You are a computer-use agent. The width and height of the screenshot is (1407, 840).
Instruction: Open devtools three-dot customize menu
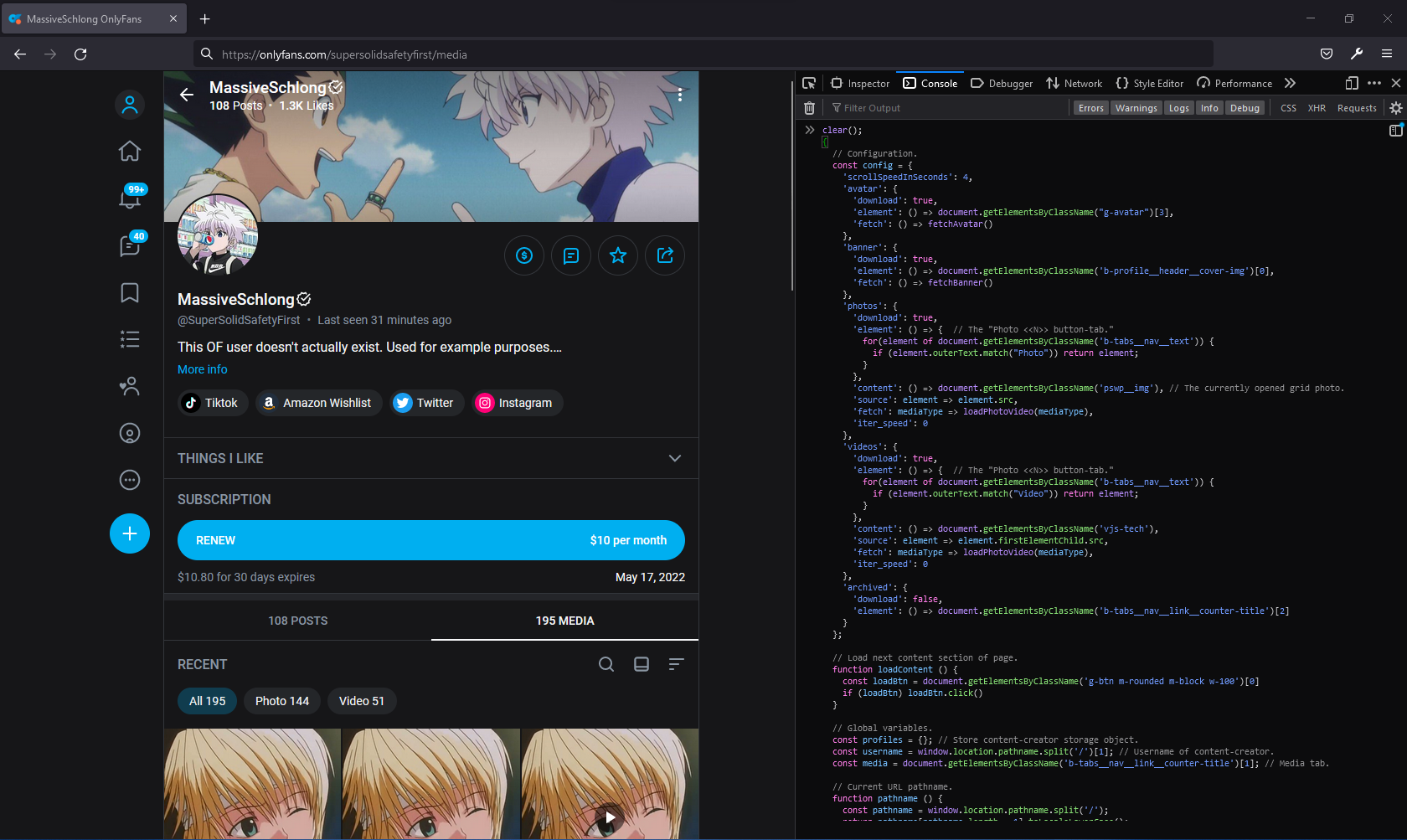tap(1374, 83)
